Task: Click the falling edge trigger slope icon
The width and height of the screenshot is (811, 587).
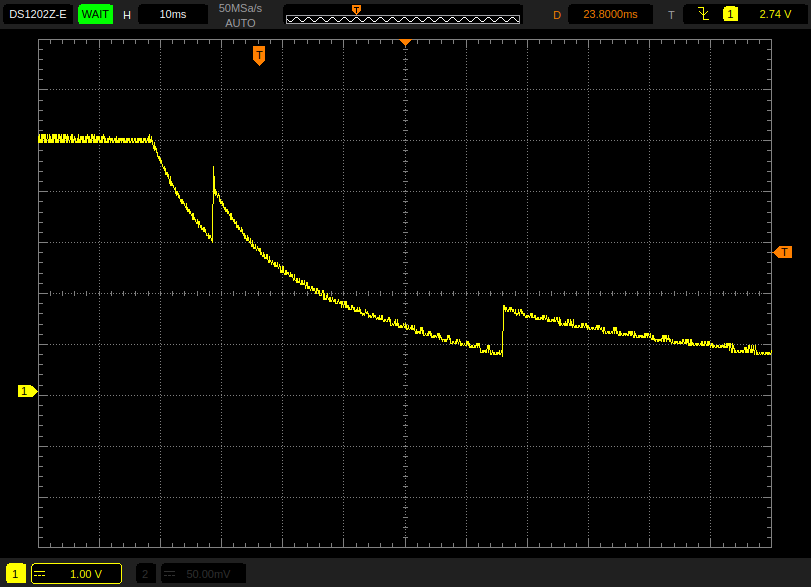Action: (x=703, y=14)
